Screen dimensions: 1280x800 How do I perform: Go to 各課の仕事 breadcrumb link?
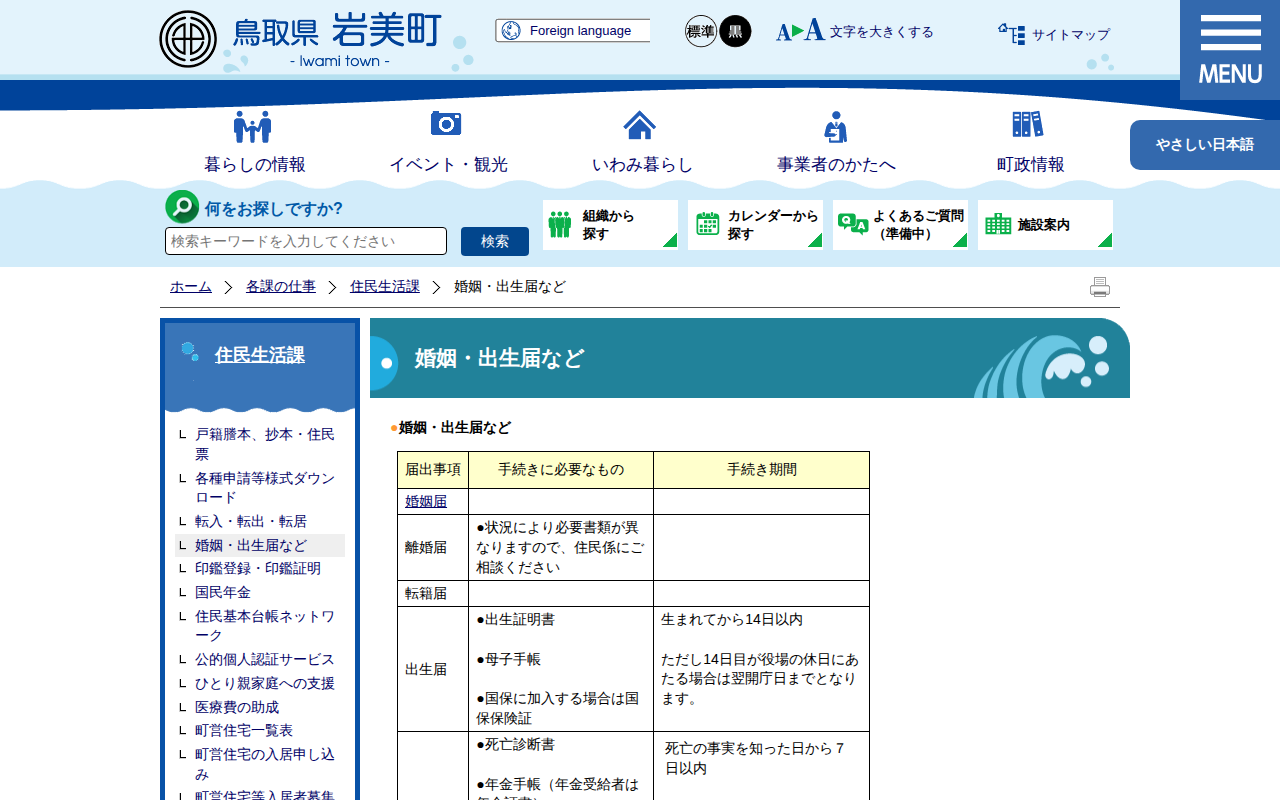[x=281, y=287]
